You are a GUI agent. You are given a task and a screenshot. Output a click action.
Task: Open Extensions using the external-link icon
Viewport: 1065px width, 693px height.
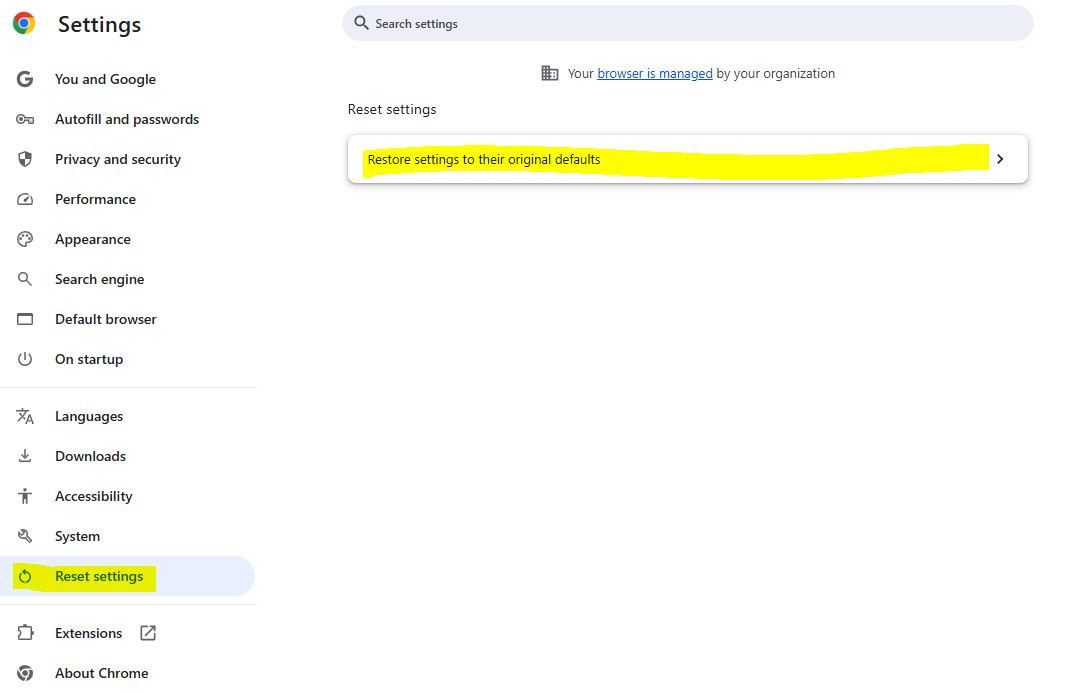(x=147, y=632)
